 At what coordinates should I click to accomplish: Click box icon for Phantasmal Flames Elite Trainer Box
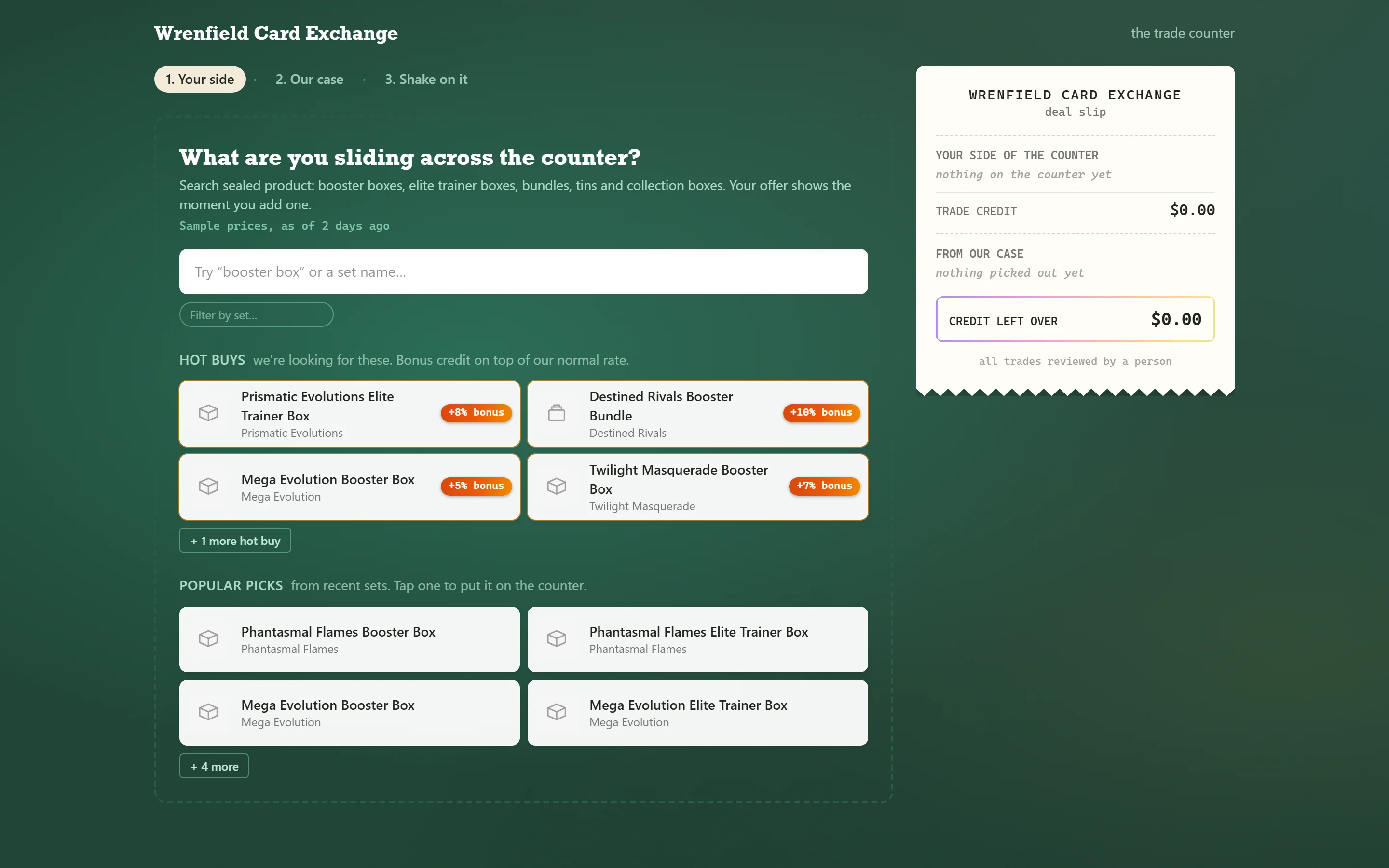[x=556, y=639]
